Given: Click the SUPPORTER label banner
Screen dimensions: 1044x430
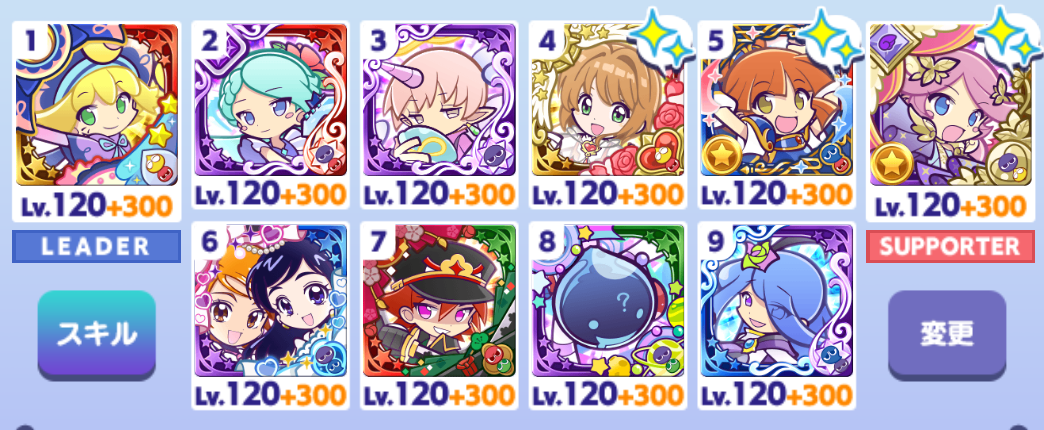Looking at the screenshot, I should point(950,246).
